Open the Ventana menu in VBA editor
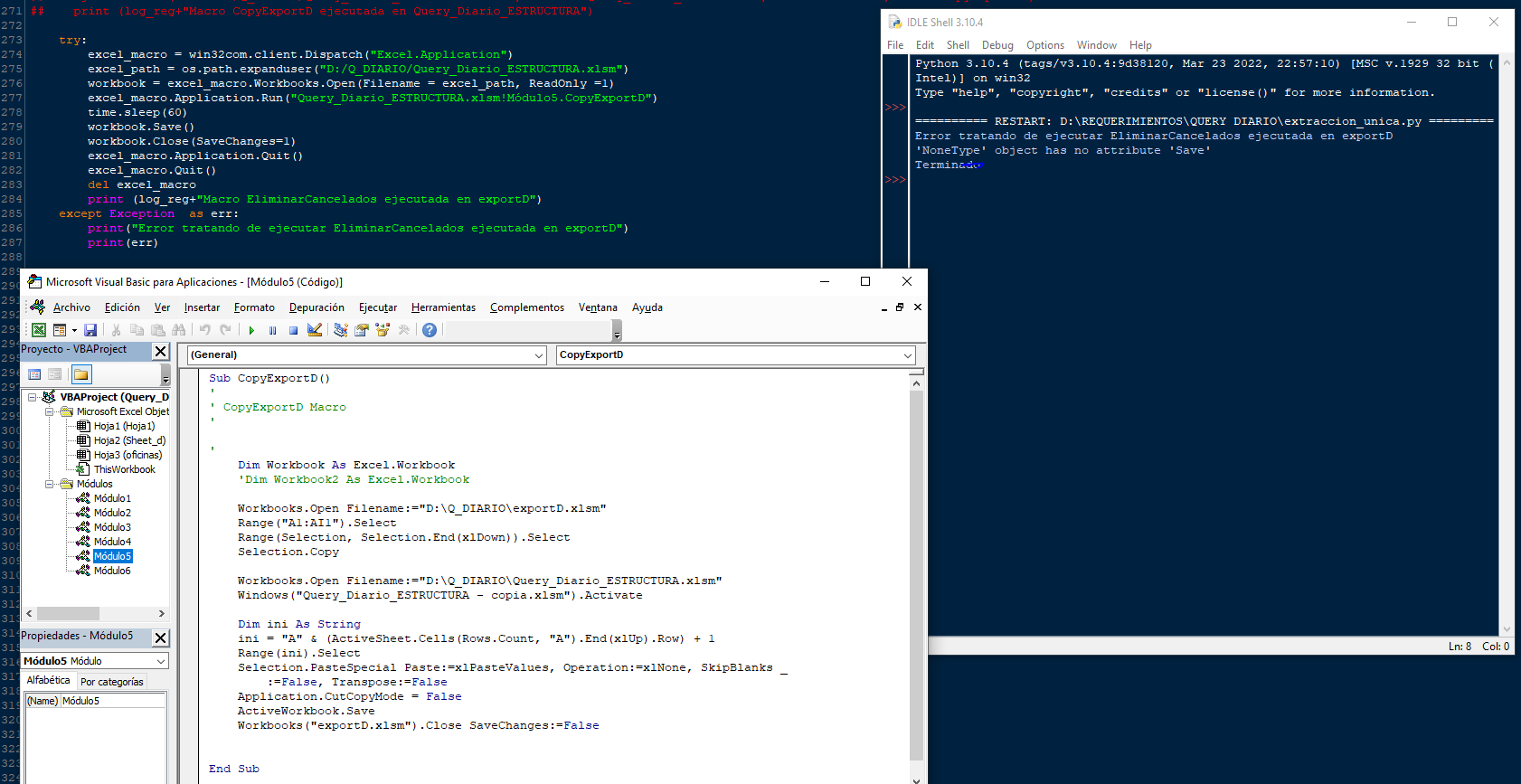1521x784 pixels. (x=598, y=307)
